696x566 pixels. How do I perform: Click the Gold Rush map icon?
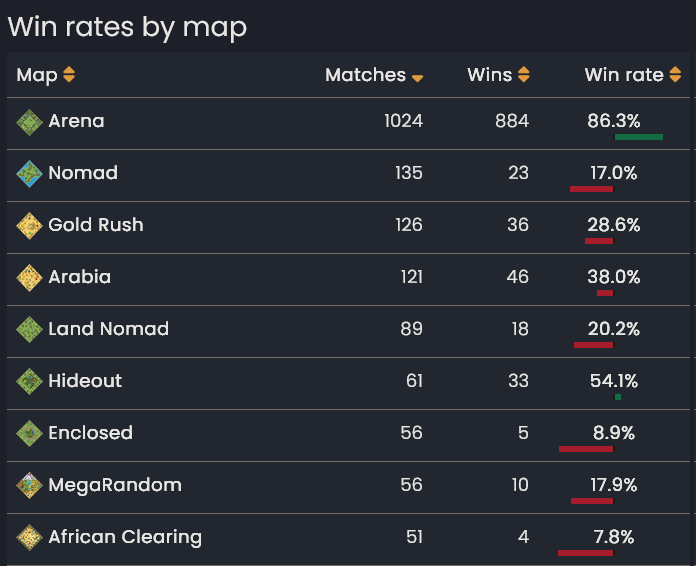click(29, 226)
